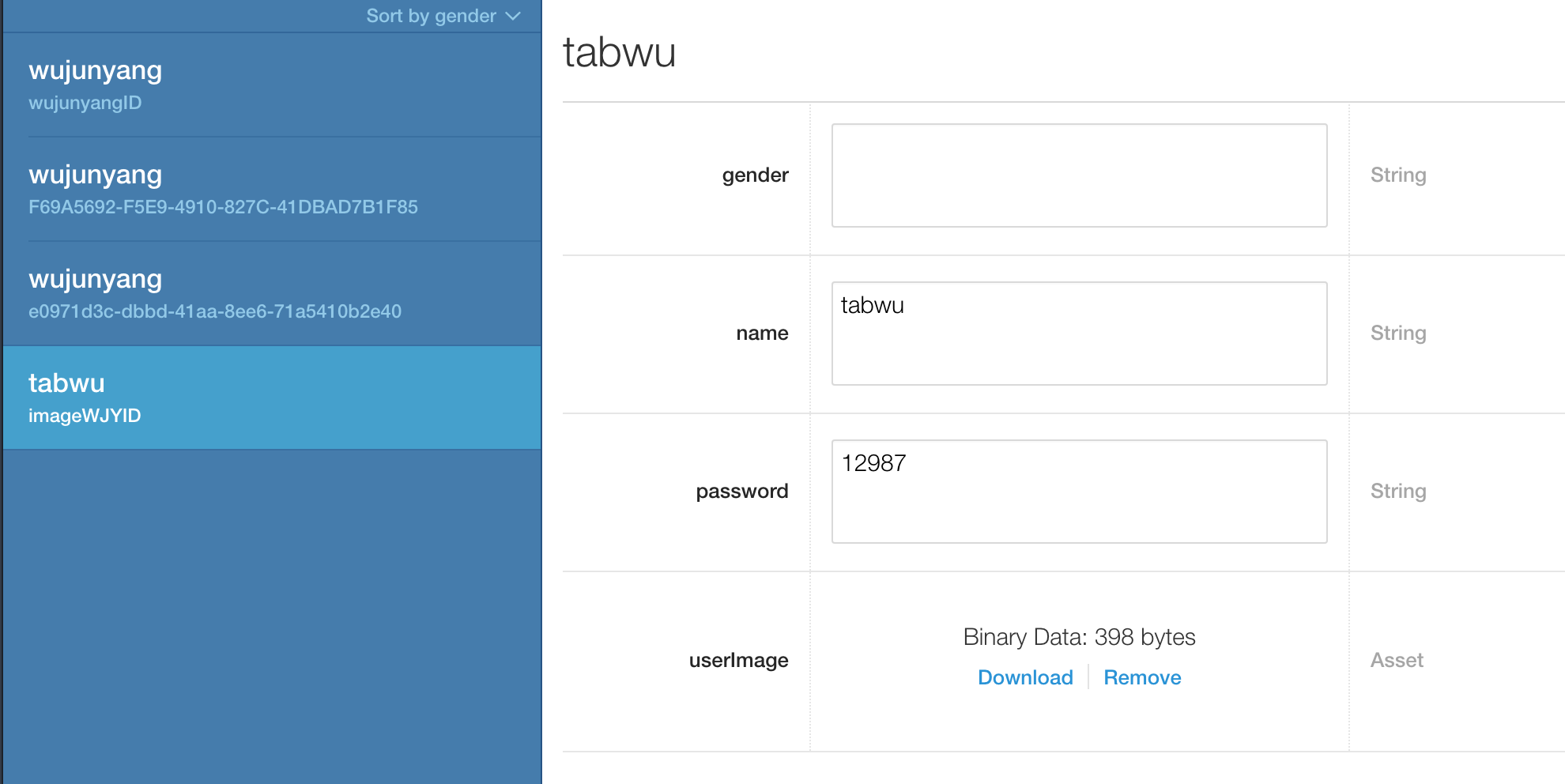Click the password field label
The image size is (1565, 784).
click(741, 492)
